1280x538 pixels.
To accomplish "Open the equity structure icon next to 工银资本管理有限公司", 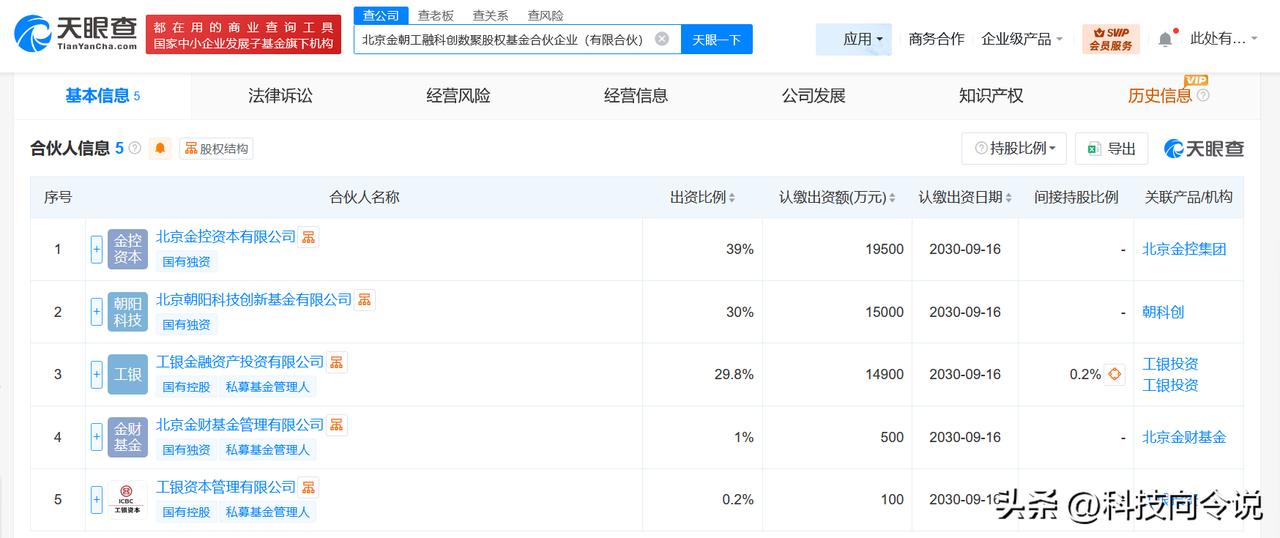I will (309, 487).
